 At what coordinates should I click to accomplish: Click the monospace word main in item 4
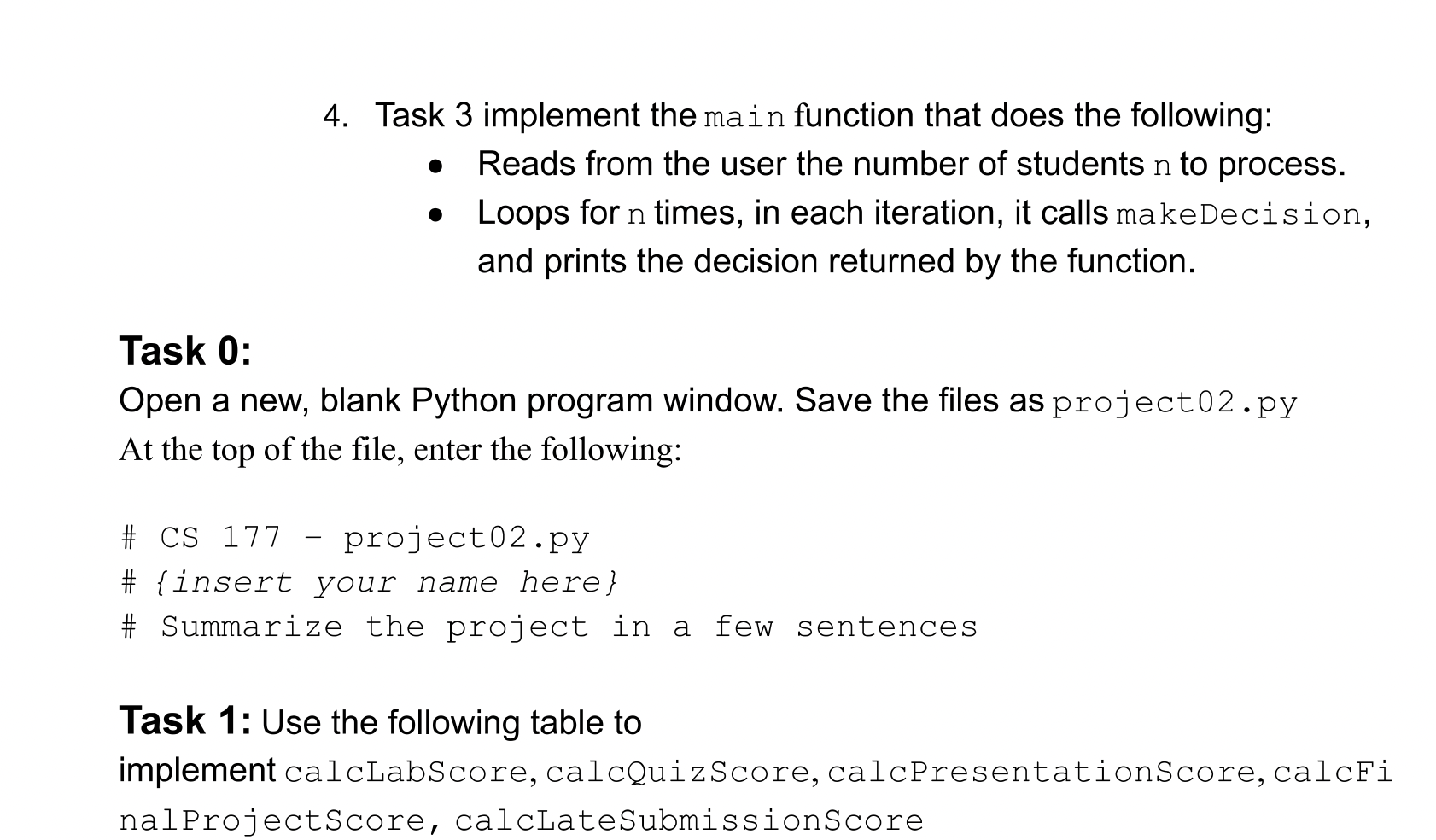(744, 117)
